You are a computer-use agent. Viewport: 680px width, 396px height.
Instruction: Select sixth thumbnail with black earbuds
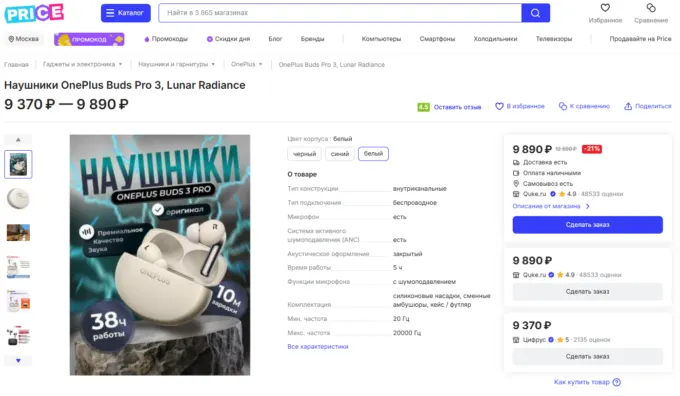coord(18,335)
